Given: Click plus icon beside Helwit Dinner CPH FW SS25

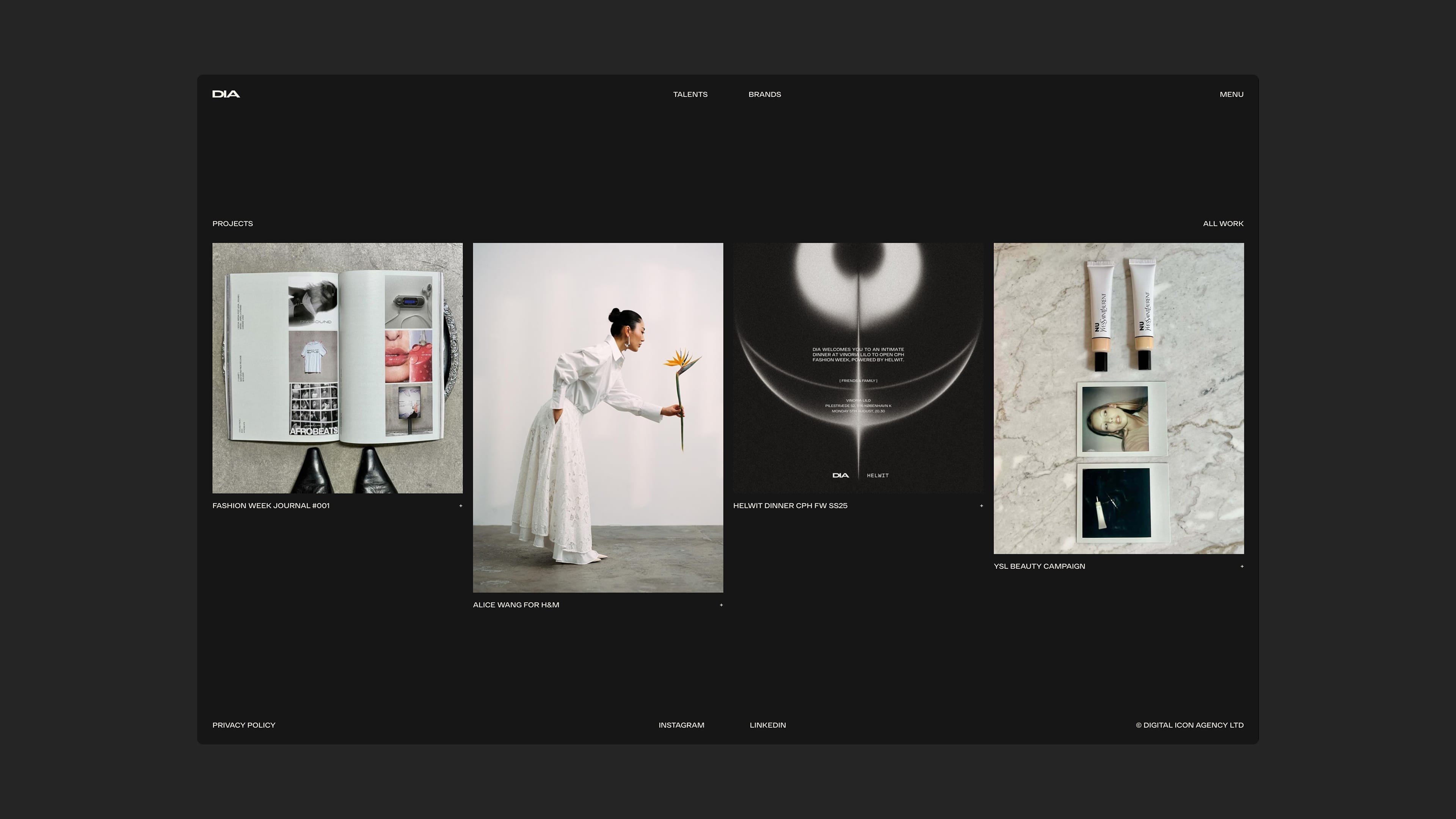Looking at the screenshot, I should pyautogui.click(x=981, y=506).
